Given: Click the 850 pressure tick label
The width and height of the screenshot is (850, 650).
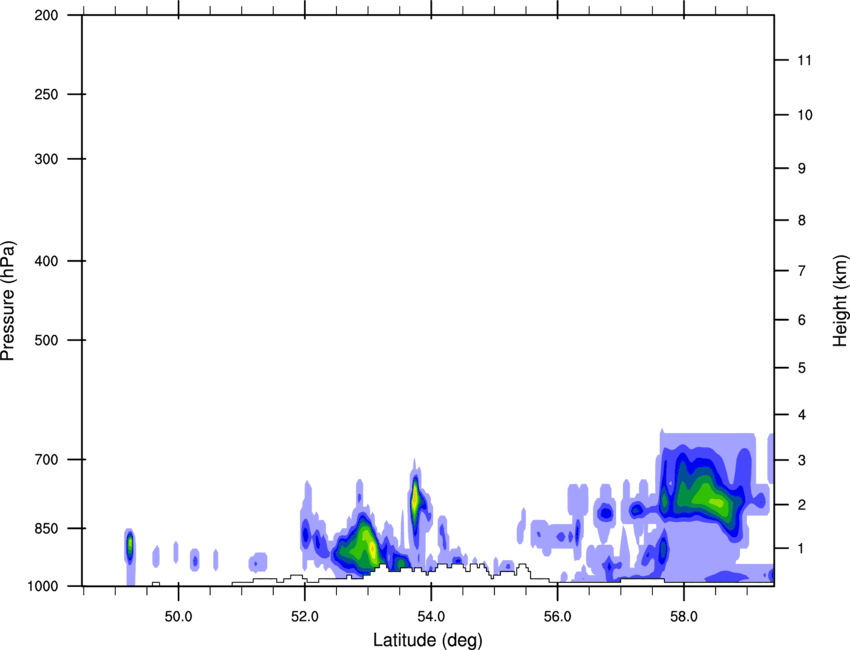Looking at the screenshot, I should 47,528.
